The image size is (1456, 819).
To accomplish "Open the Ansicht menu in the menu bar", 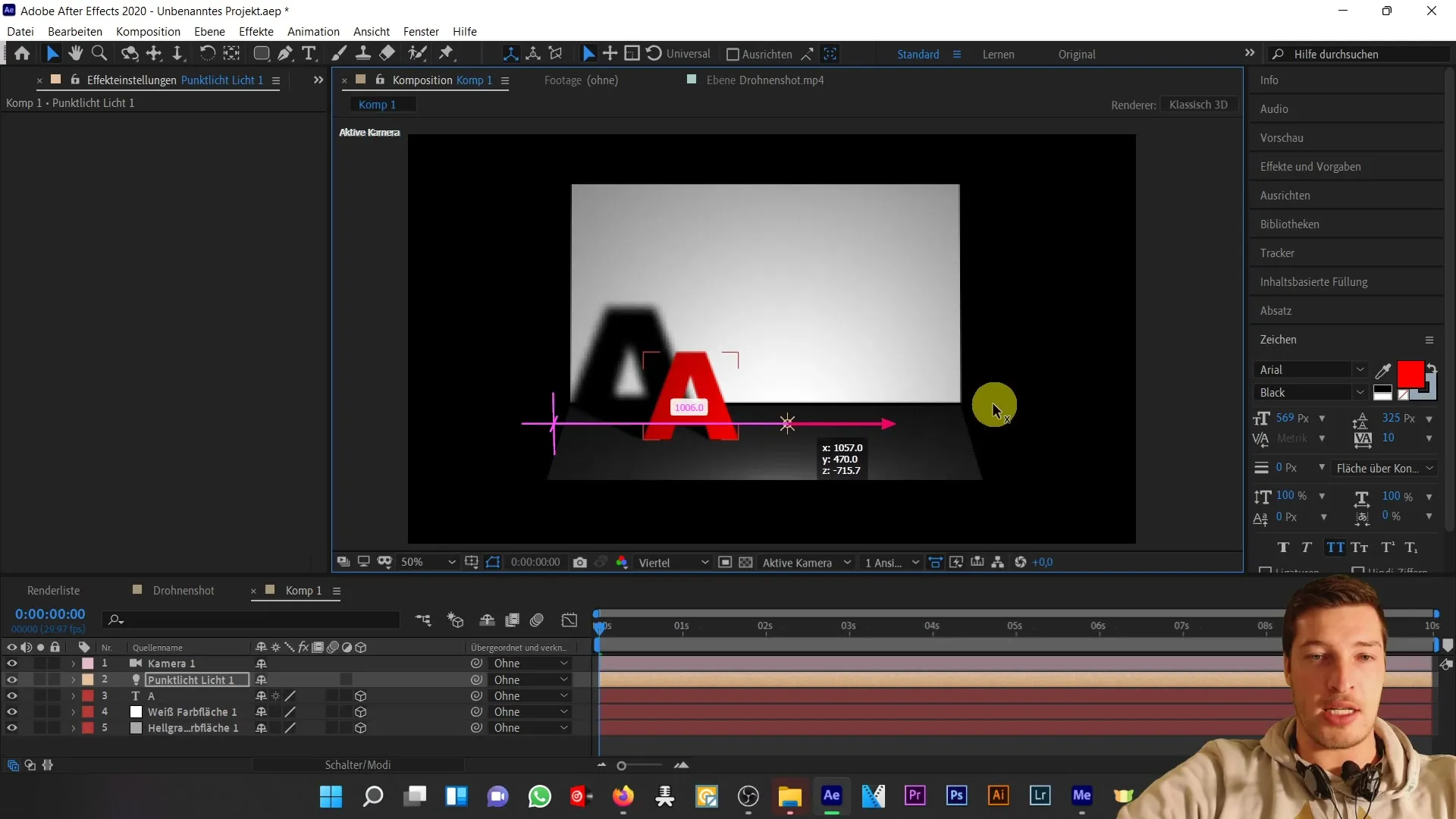I will point(371,31).
